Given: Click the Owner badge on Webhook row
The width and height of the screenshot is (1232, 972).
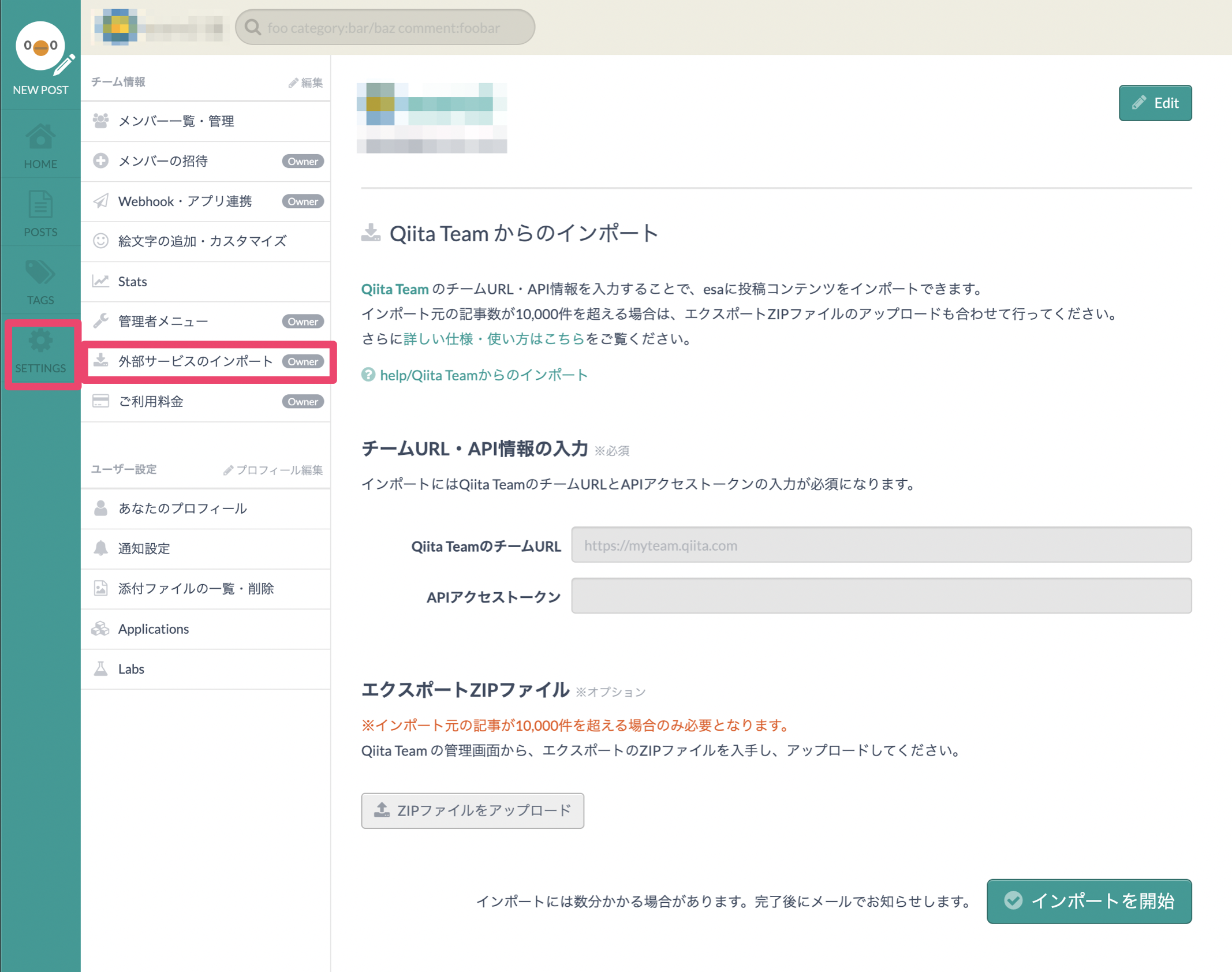Looking at the screenshot, I should 303,201.
